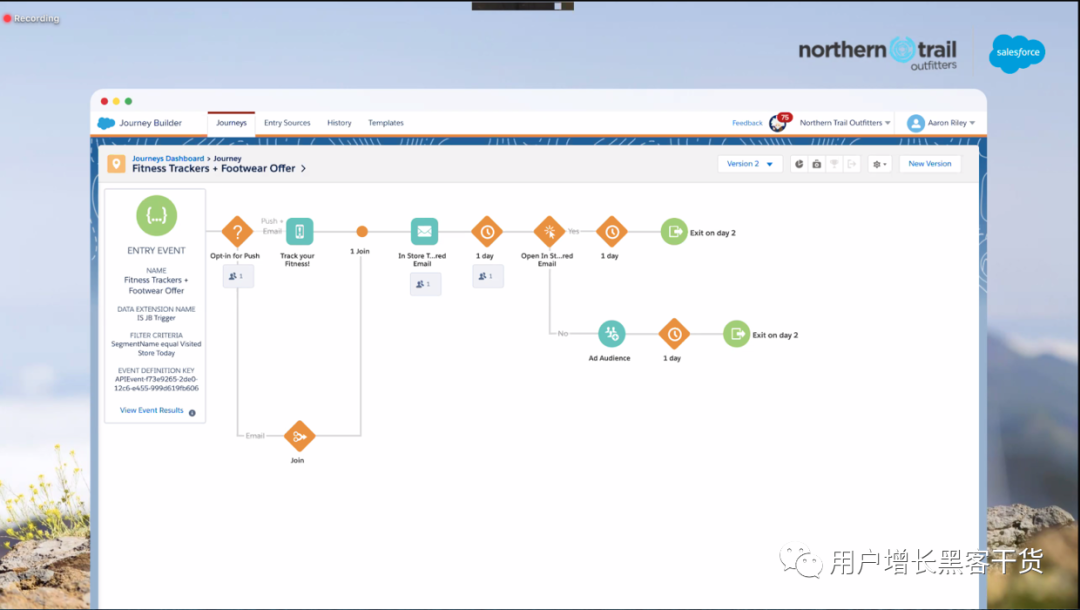This screenshot has width=1080, height=610.
Task: Open the Journeys tab
Action: pos(231,123)
